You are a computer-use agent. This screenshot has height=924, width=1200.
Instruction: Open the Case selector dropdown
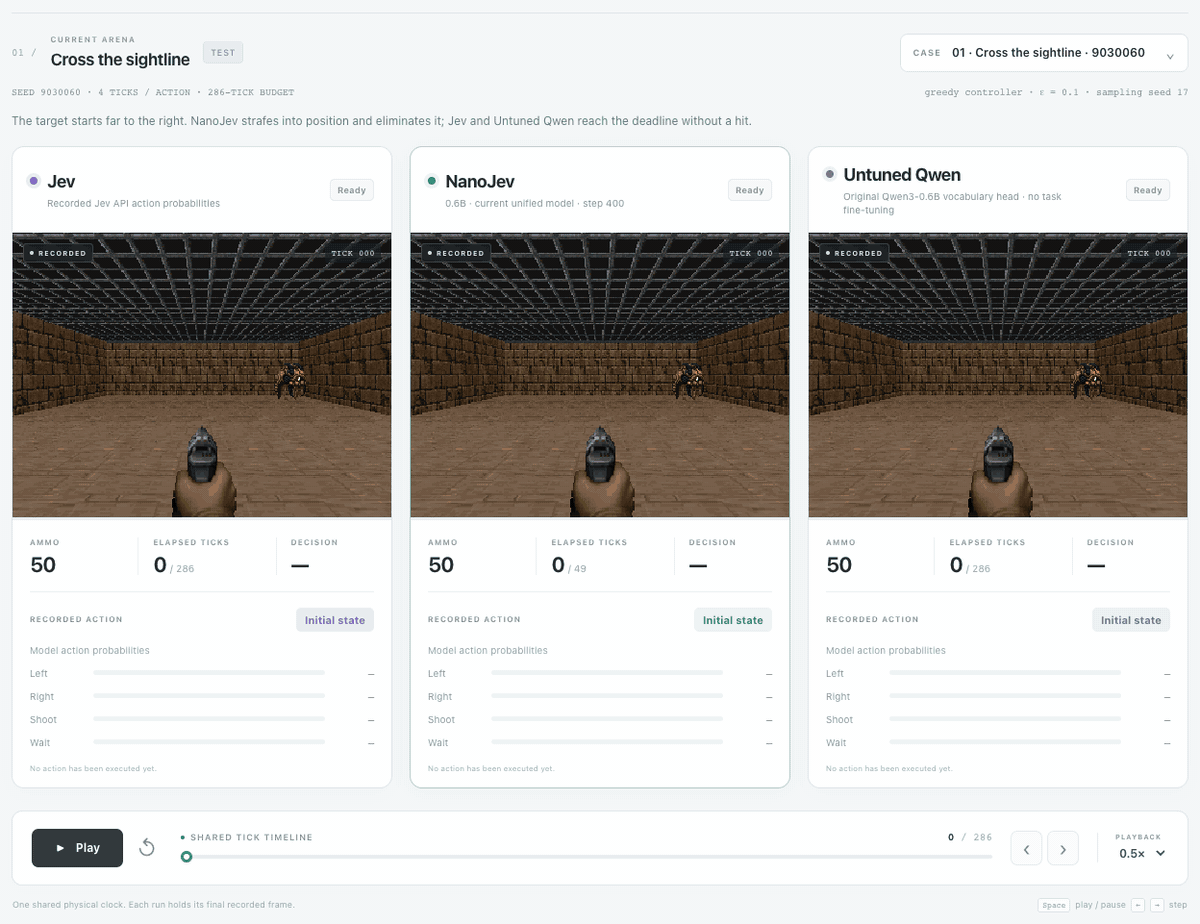tap(1044, 53)
